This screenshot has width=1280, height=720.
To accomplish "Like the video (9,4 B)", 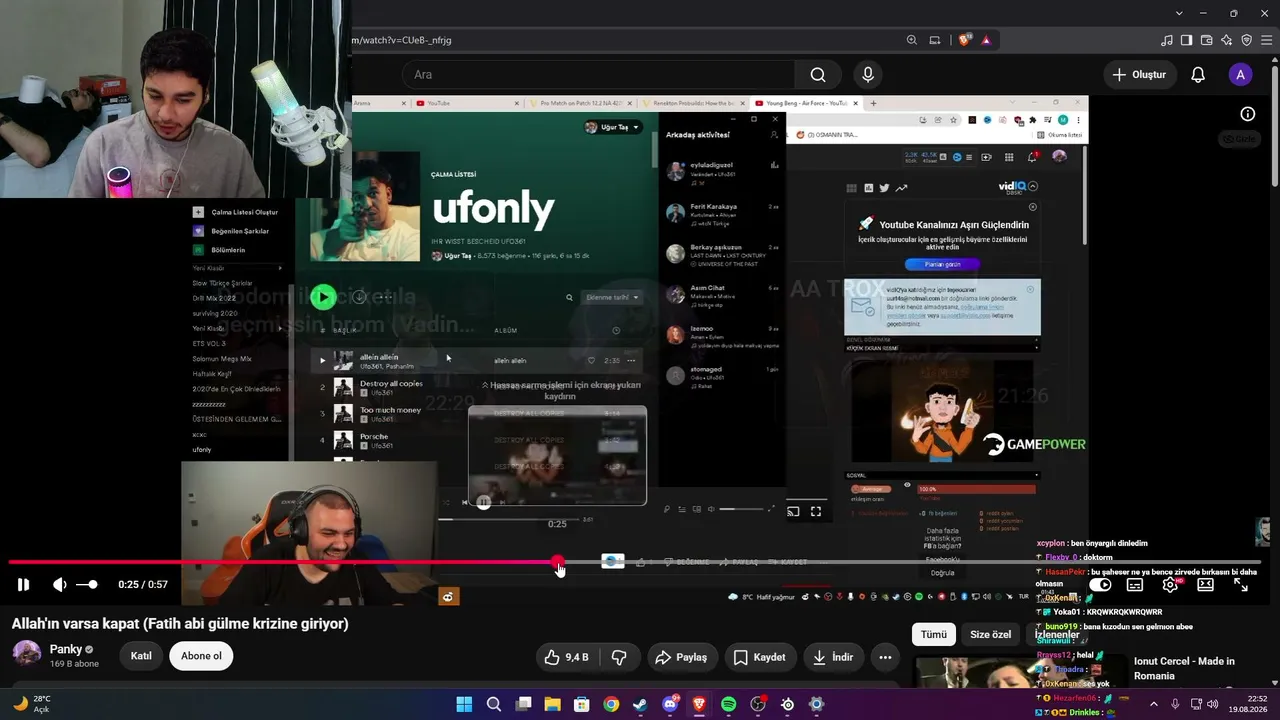I will pyautogui.click(x=566, y=657).
